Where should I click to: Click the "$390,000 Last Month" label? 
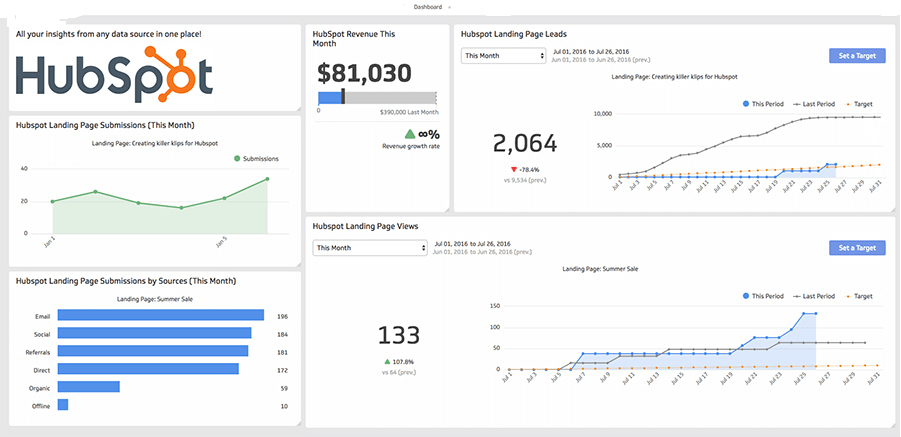pos(409,113)
